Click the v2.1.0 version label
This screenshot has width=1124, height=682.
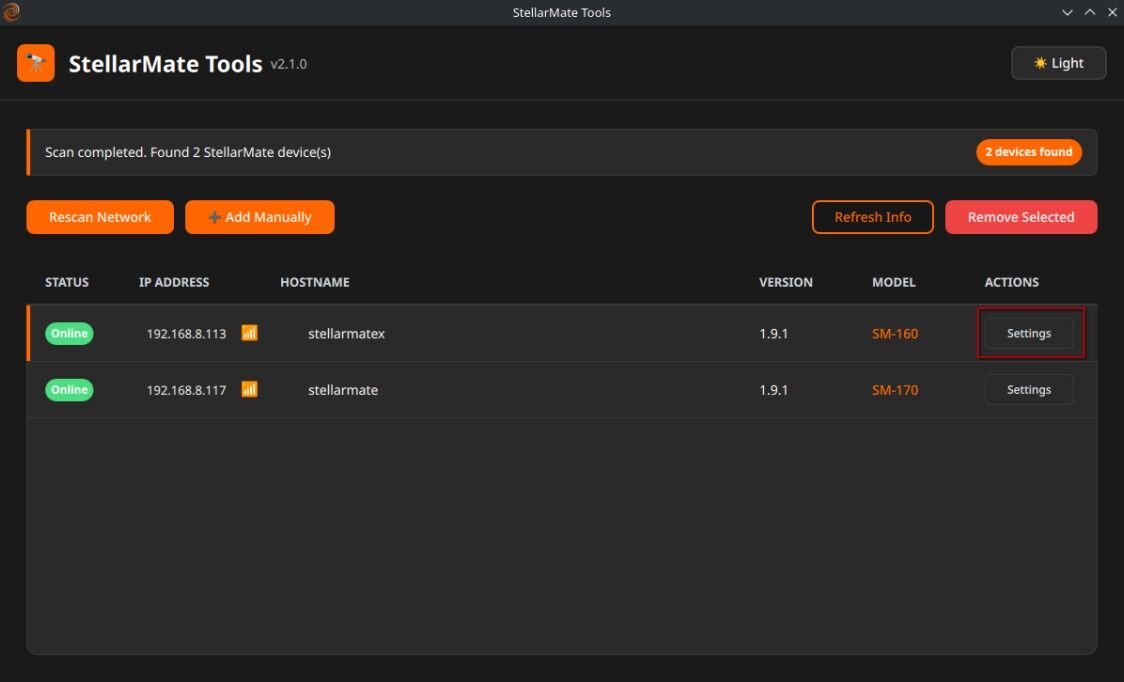288,64
